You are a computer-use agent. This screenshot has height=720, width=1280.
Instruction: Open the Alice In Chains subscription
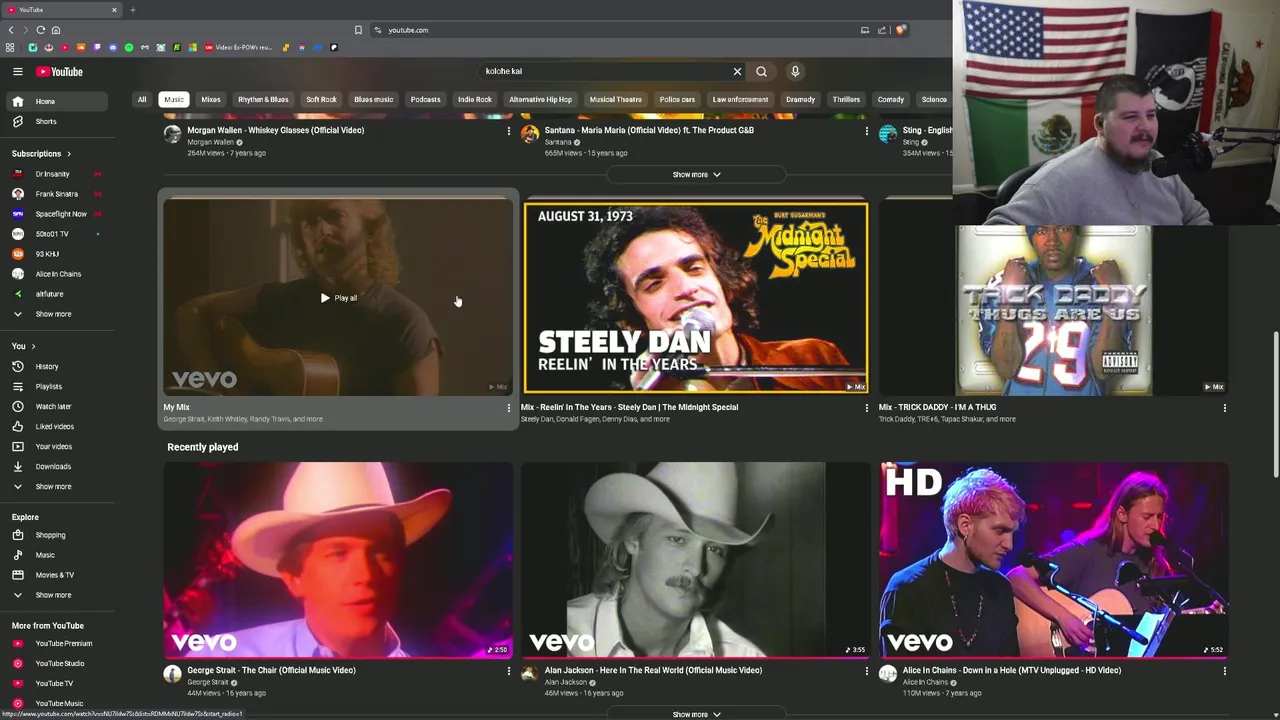tap(55, 274)
